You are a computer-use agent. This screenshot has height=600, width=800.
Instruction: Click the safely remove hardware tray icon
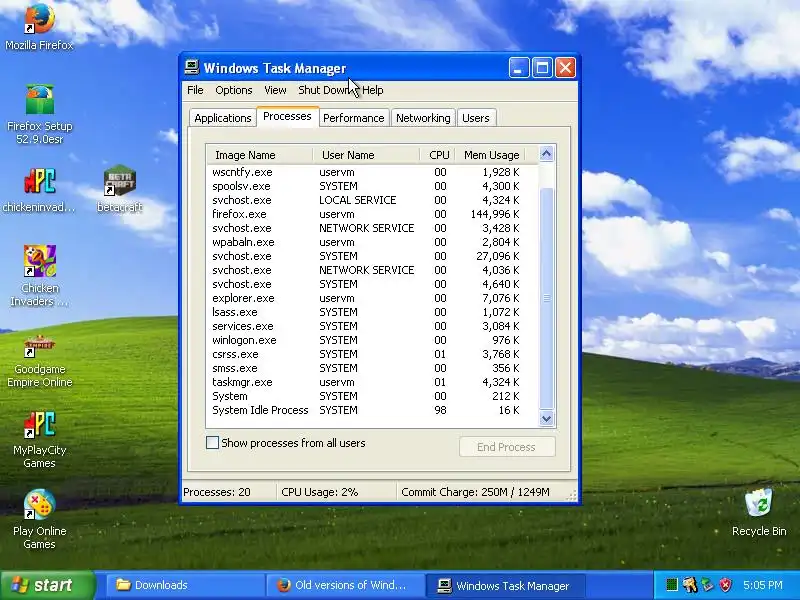pyautogui.click(x=707, y=585)
